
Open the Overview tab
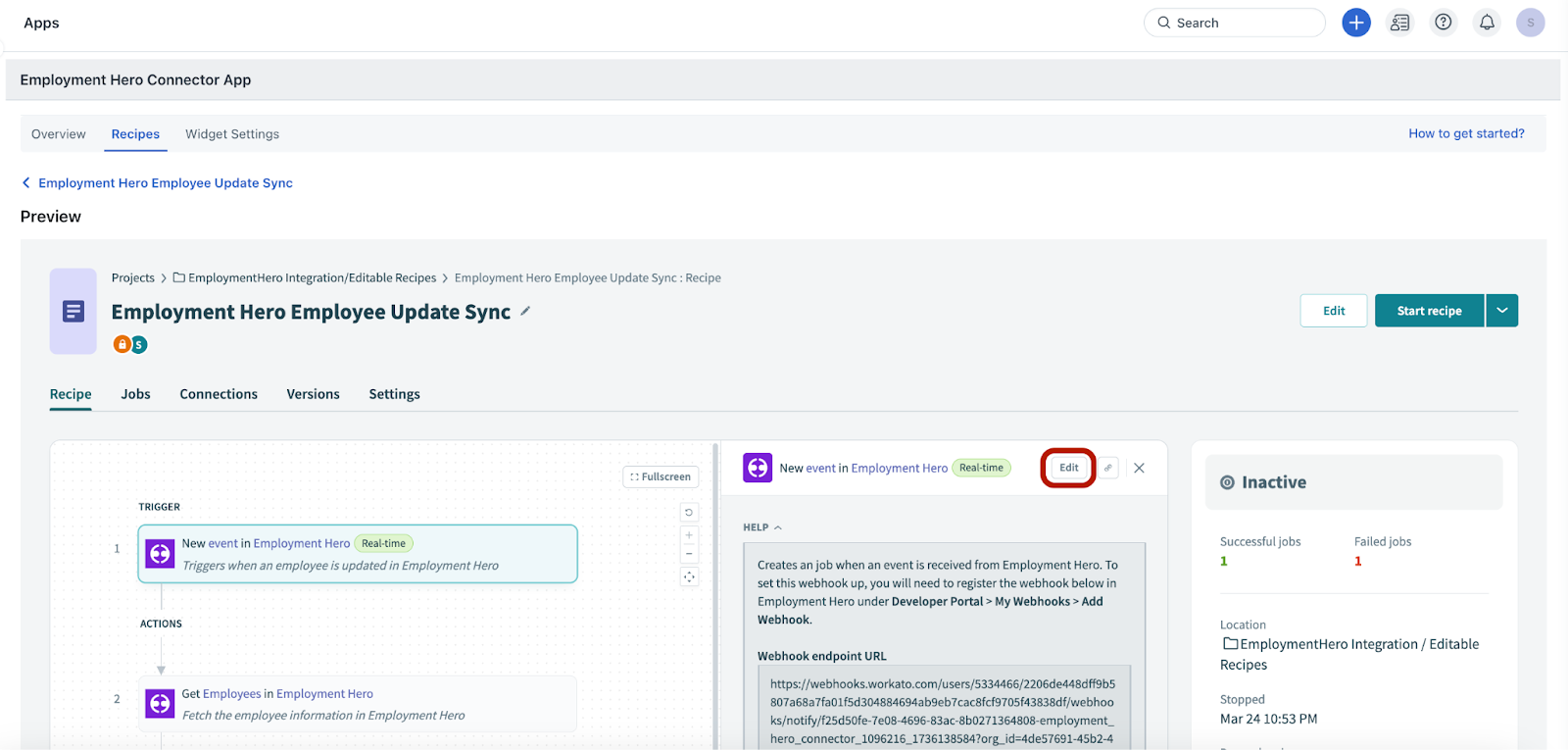point(59,134)
